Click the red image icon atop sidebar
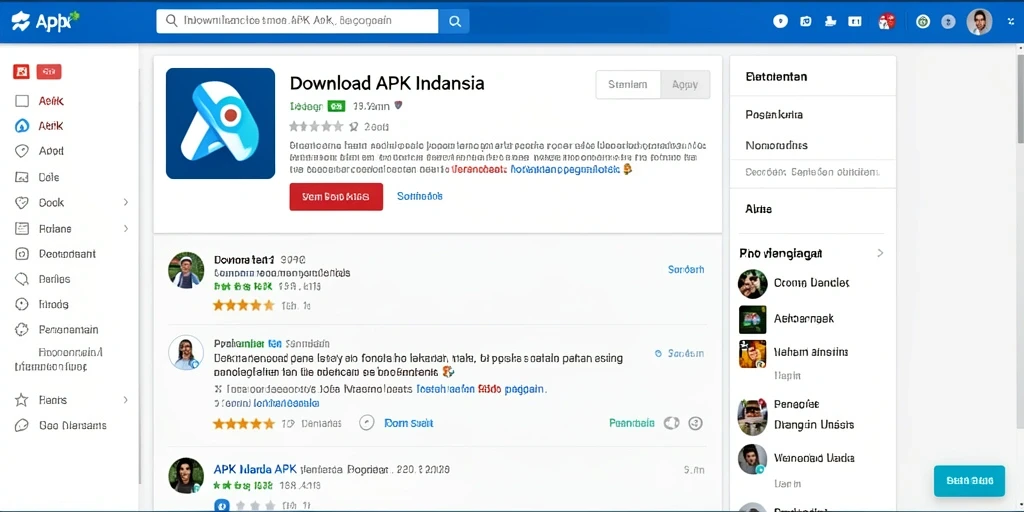Viewport: 1024px width, 512px height. [21, 72]
